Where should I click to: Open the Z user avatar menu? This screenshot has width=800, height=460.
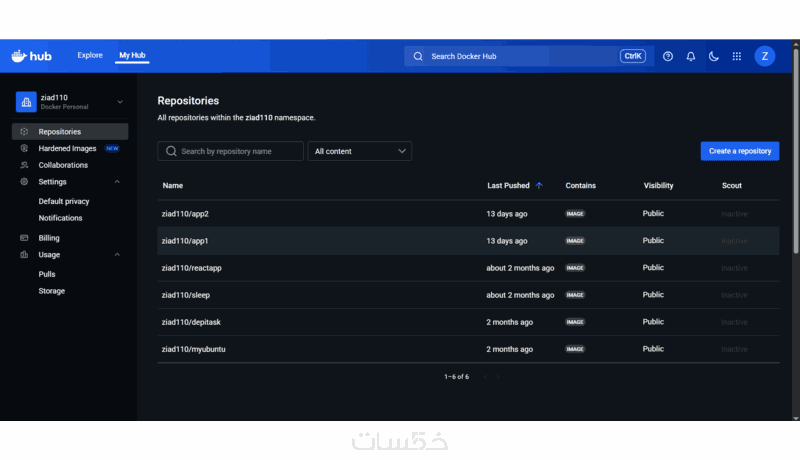coord(764,56)
